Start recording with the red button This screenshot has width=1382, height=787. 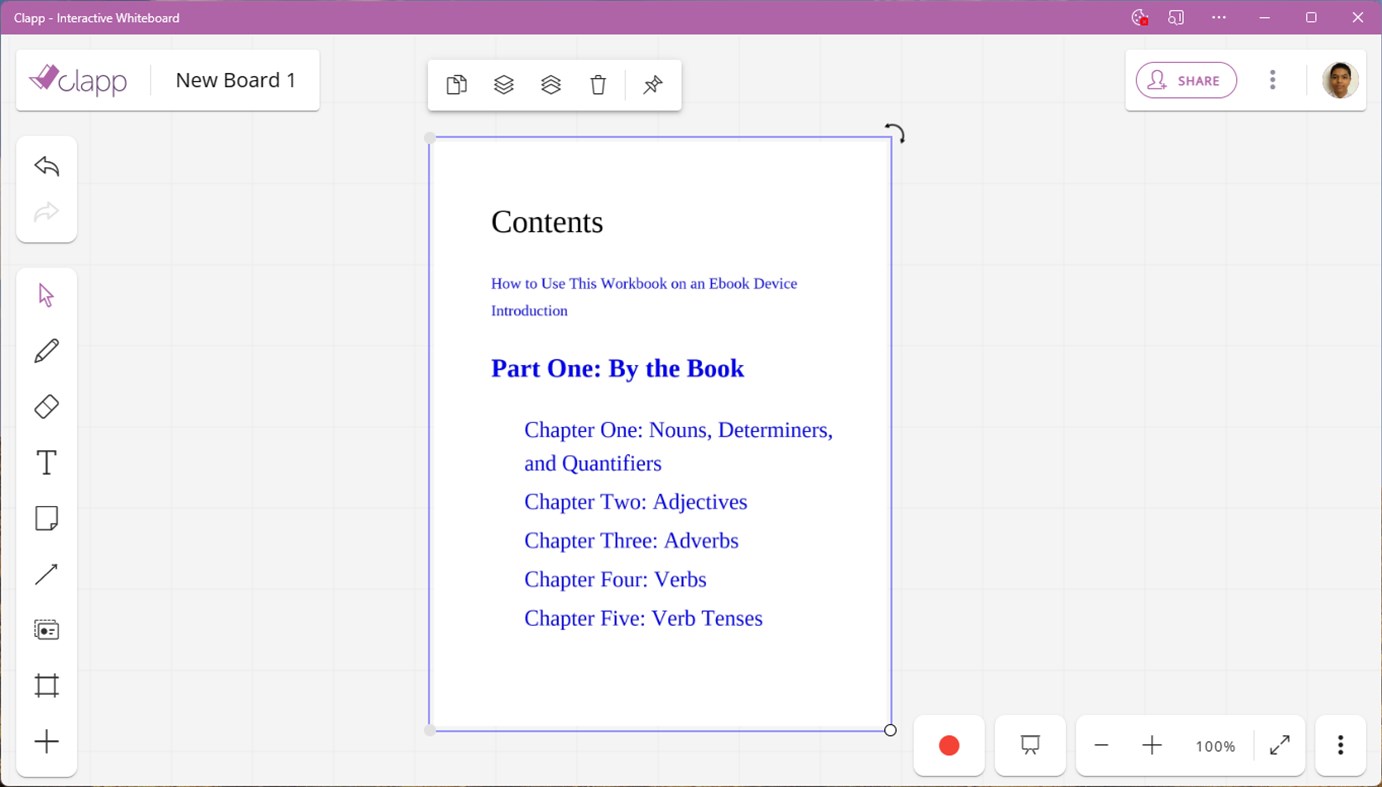(948, 745)
